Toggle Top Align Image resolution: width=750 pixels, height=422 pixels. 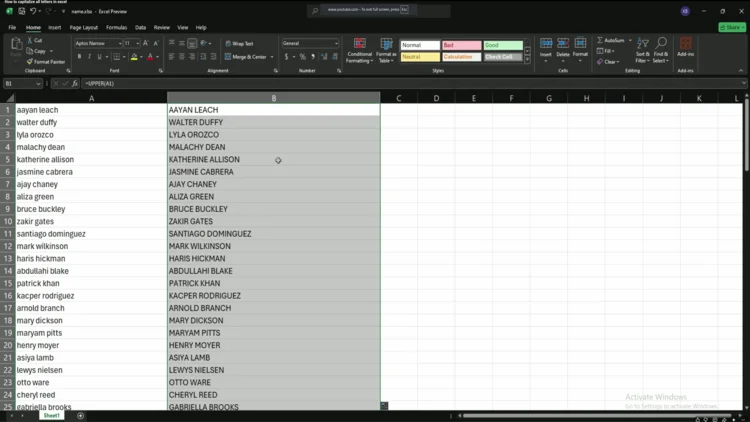(172, 43)
